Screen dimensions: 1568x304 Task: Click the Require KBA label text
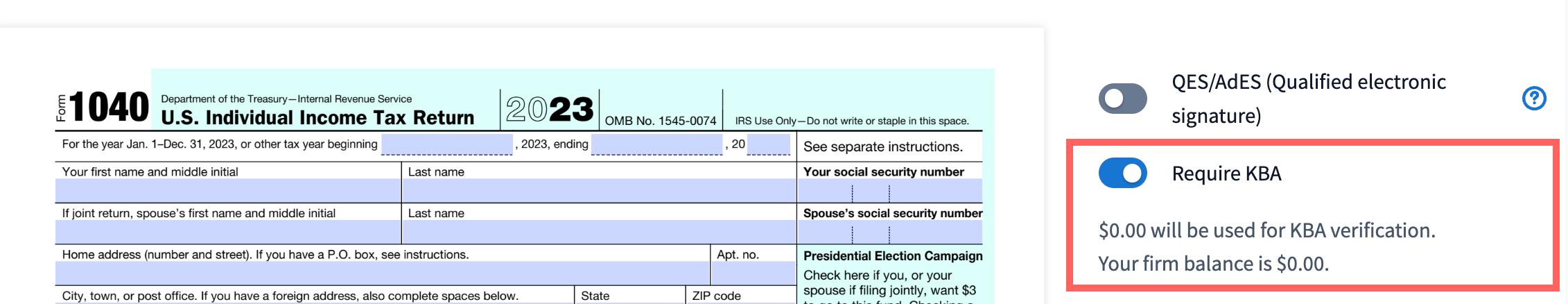click(1226, 174)
